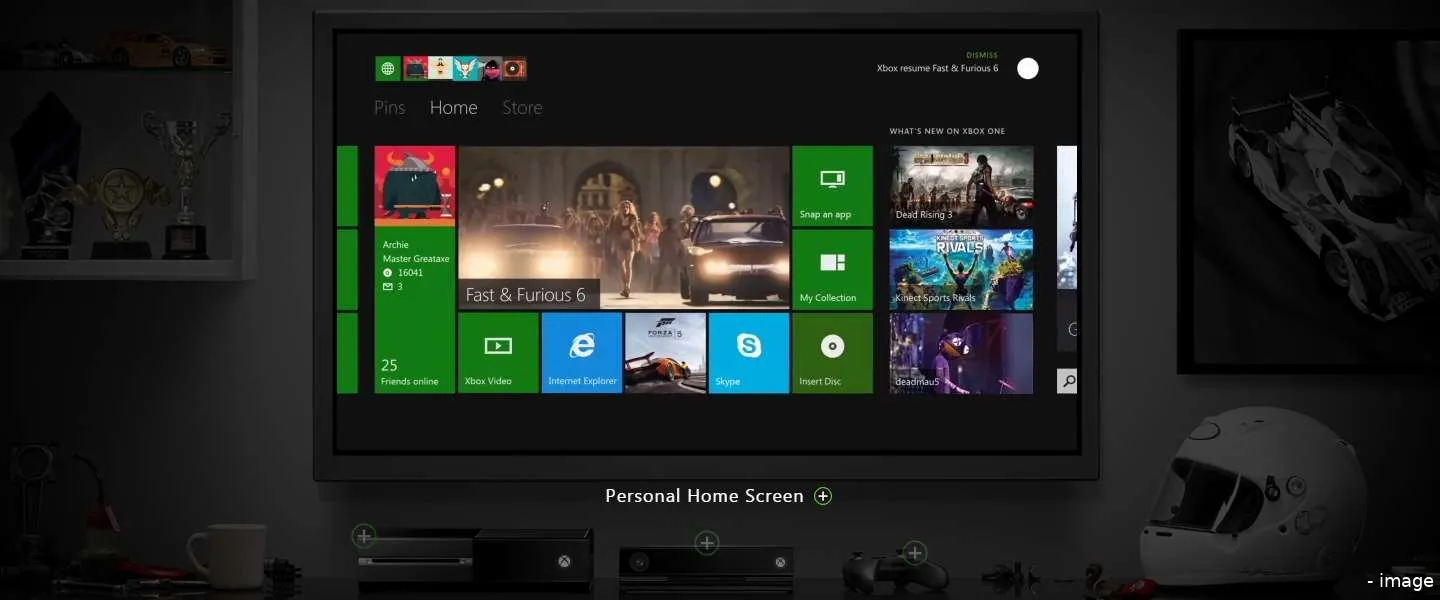
Task: Expand the plus marker near the bottom-right accessory
Action: coord(914,551)
